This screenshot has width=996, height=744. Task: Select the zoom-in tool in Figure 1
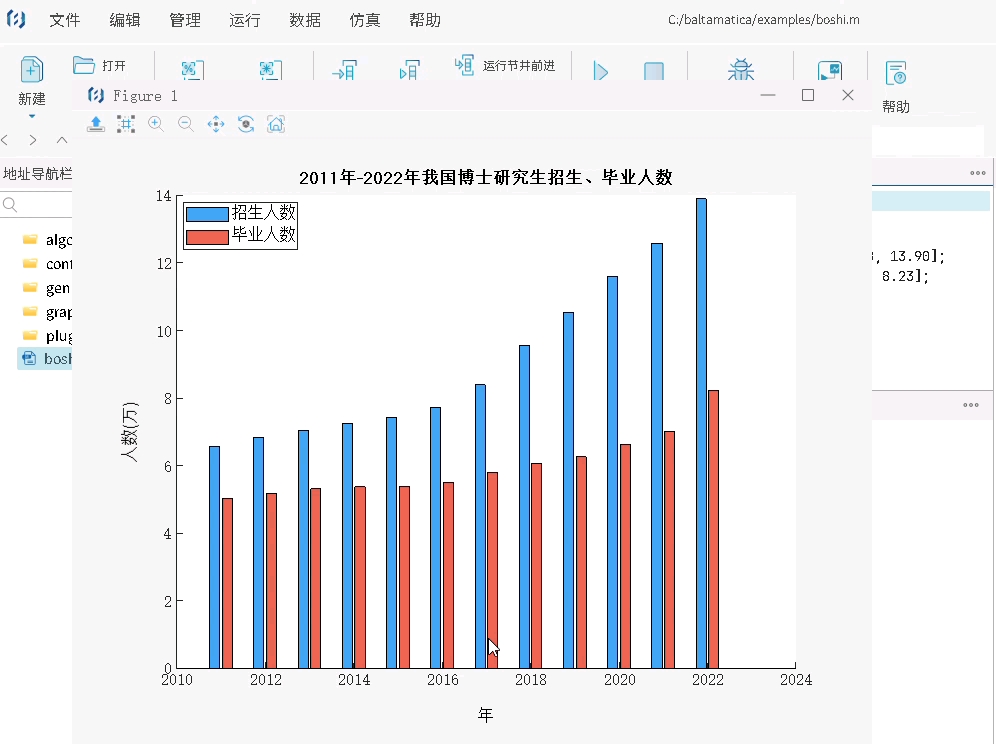pos(155,123)
